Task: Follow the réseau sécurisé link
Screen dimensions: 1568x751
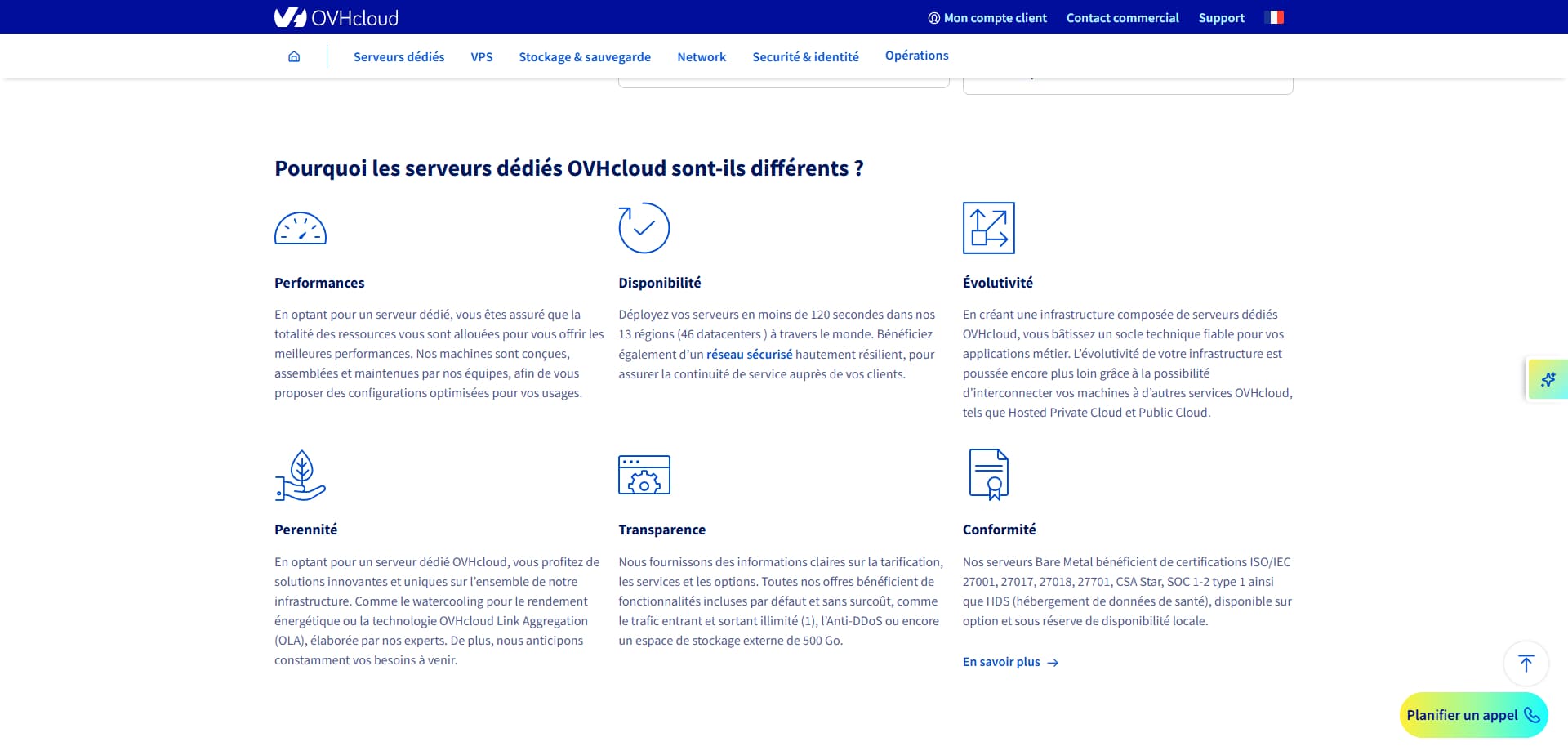Action: coord(750,355)
